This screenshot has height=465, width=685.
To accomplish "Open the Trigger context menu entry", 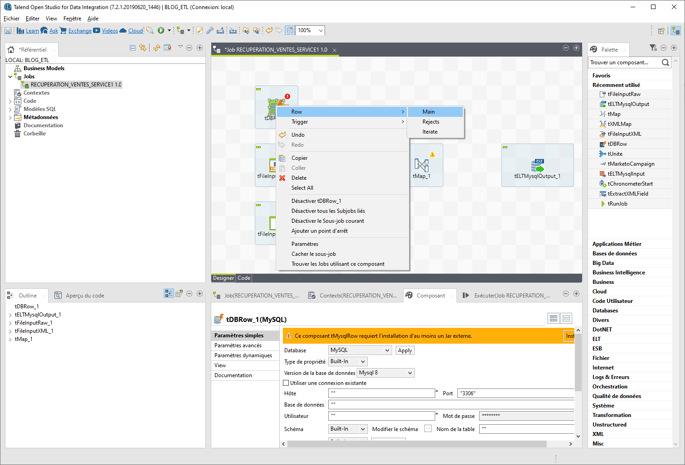I will [x=342, y=122].
